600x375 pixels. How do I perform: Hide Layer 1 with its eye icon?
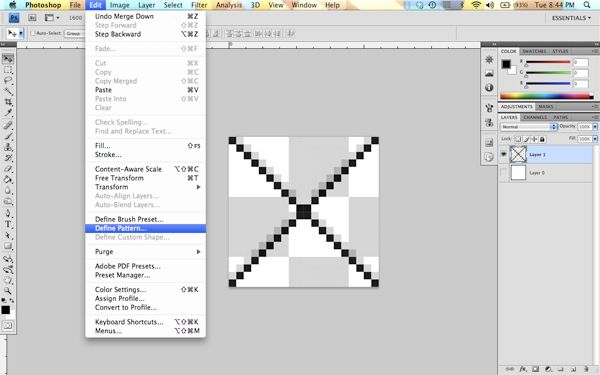pos(504,155)
